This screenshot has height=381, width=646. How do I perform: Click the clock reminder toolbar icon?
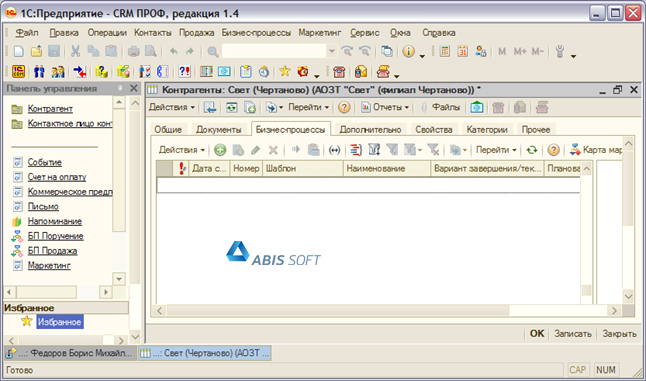(264, 72)
